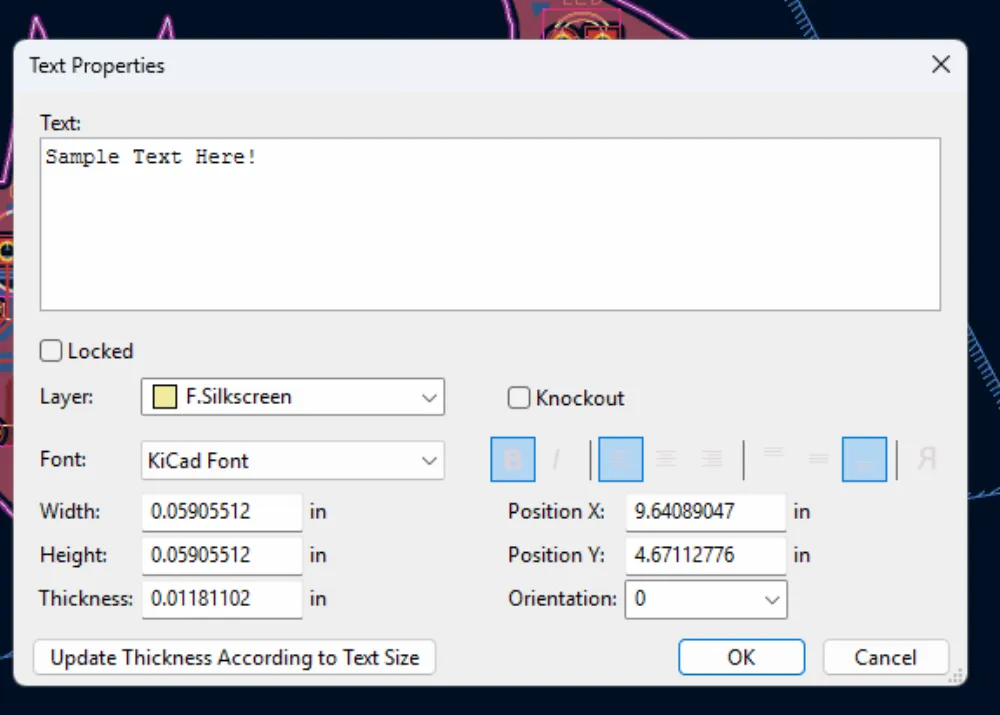Enable the Locked checkbox
Screen dimensions: 1000x715
click(50, 351)
